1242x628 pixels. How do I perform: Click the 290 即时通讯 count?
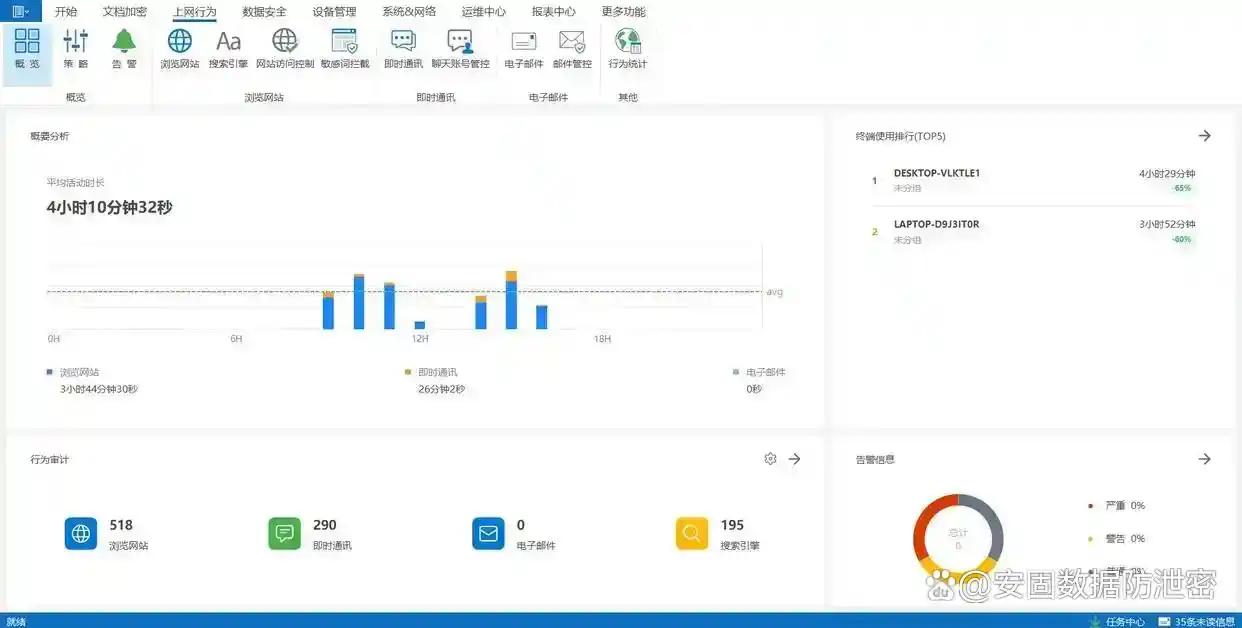click(x=325, y=525)
